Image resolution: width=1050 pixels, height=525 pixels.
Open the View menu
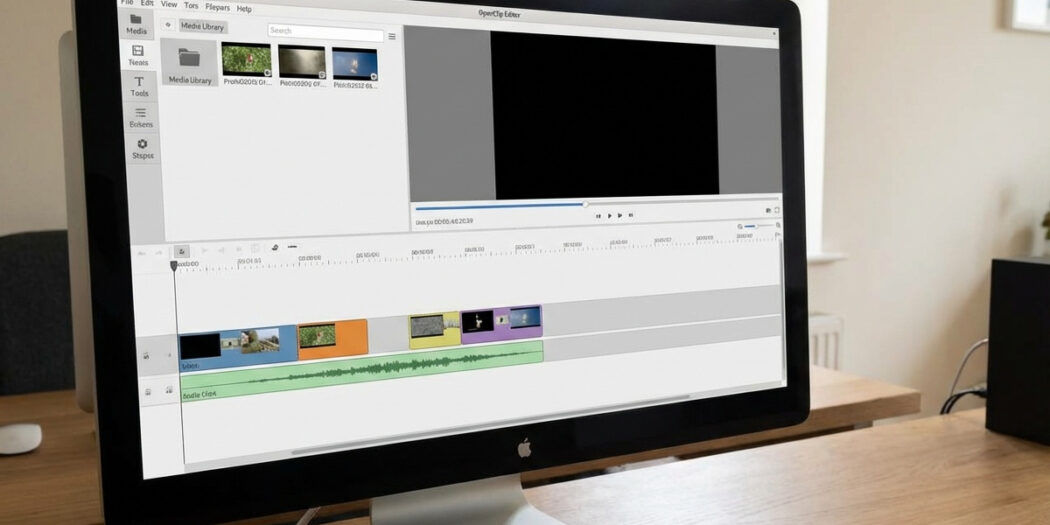pos(169,5)
